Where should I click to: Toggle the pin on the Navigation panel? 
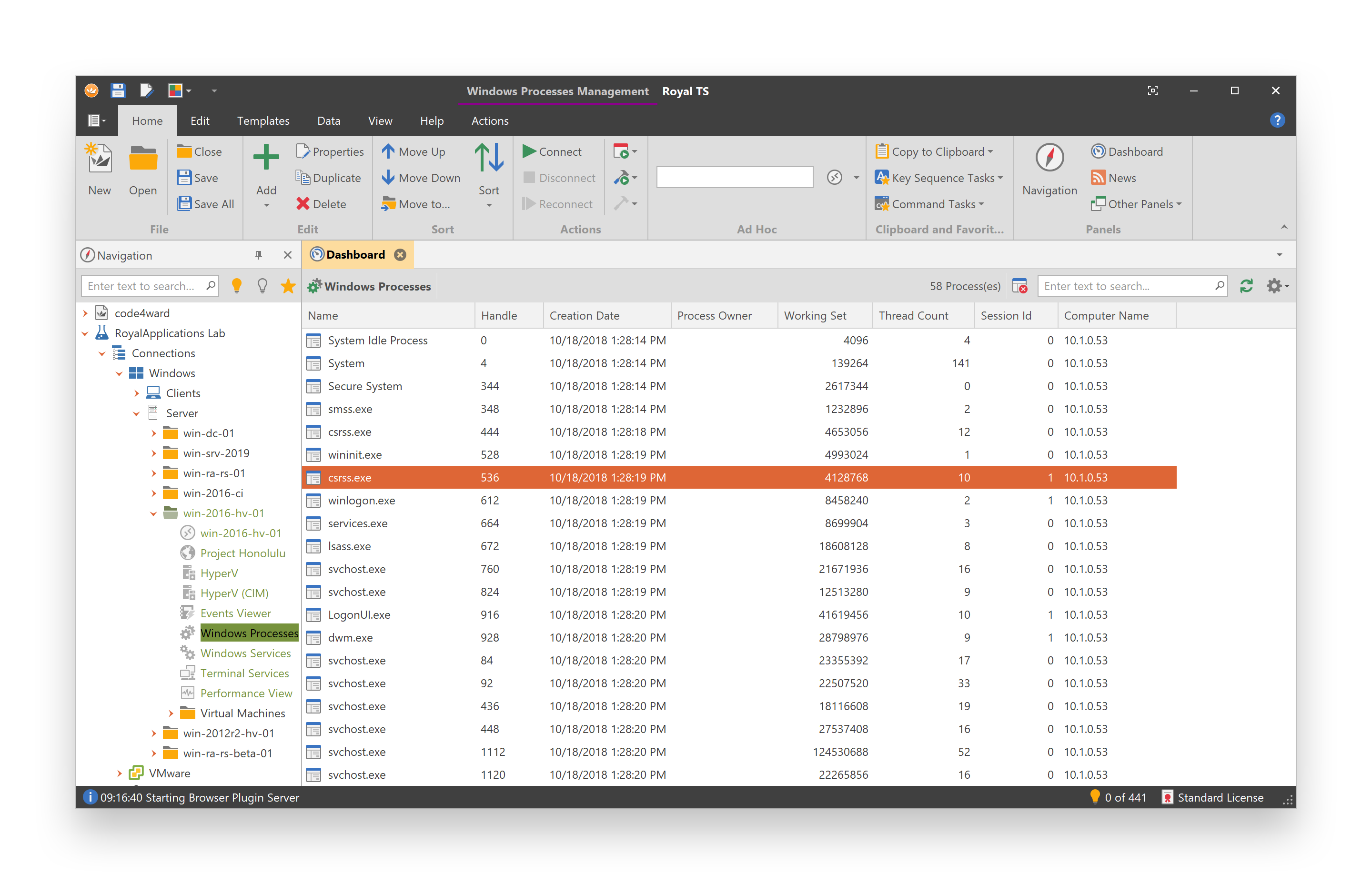coord(260,255)
